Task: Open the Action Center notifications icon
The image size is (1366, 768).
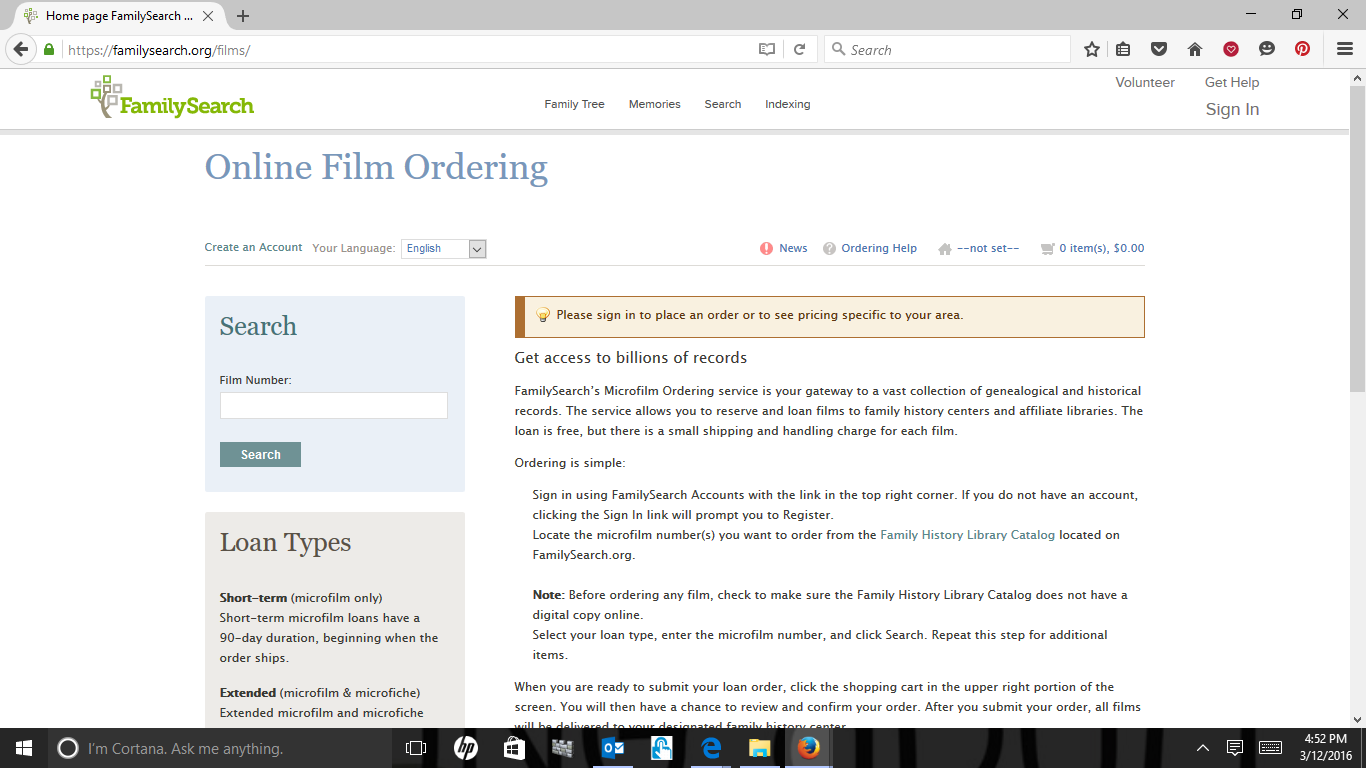Action: click(1235, 748)
